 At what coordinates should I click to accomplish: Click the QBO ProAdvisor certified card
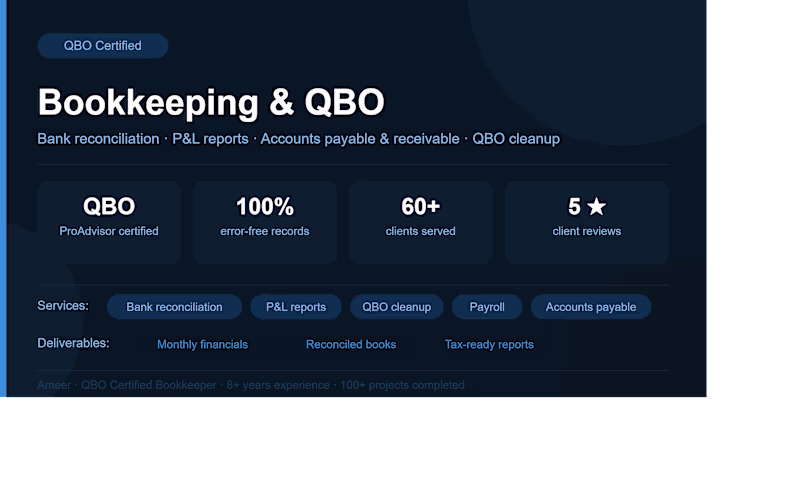109,222
